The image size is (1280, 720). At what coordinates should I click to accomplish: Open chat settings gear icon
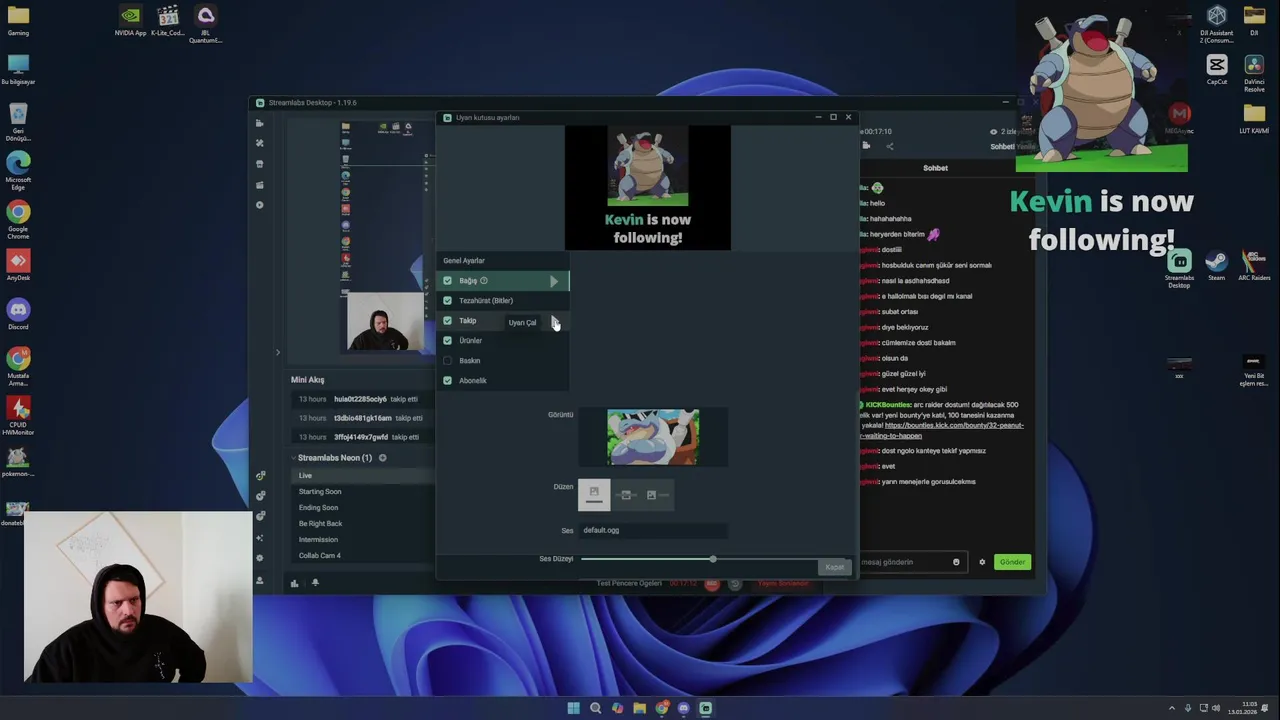(982, 562)
